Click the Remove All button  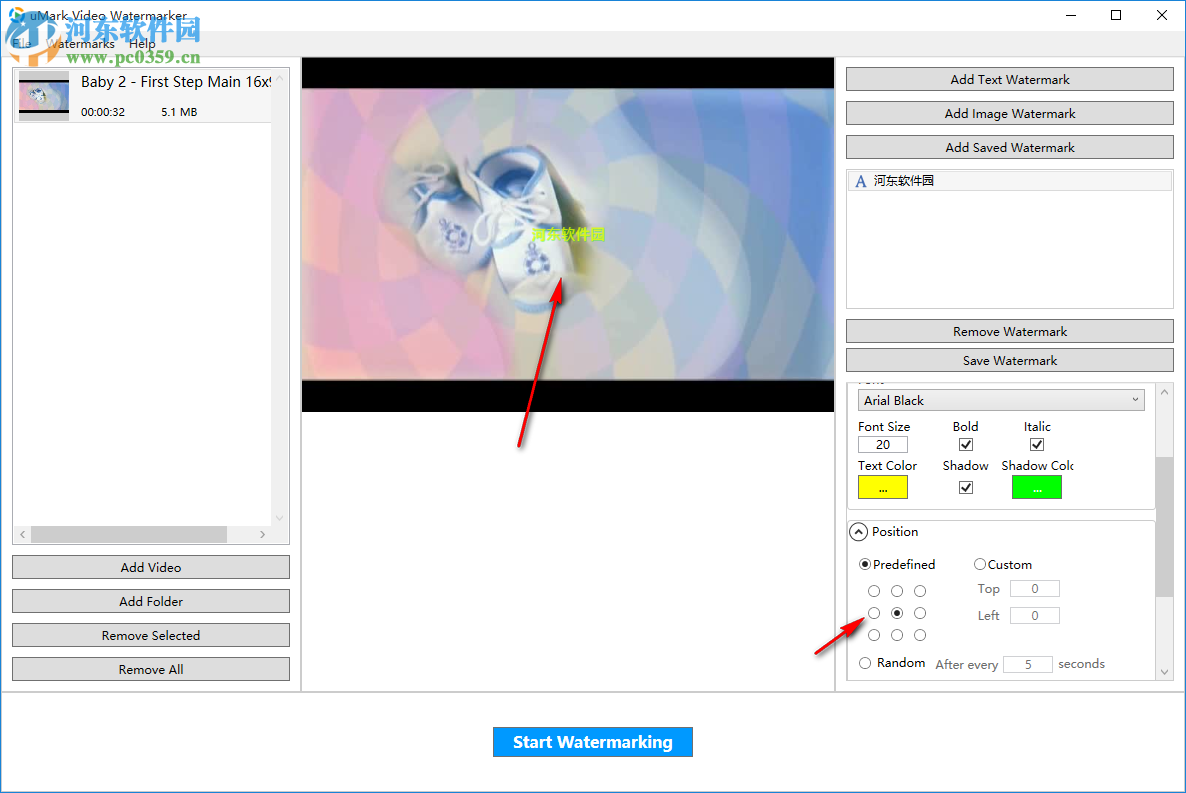pos(150,668)
